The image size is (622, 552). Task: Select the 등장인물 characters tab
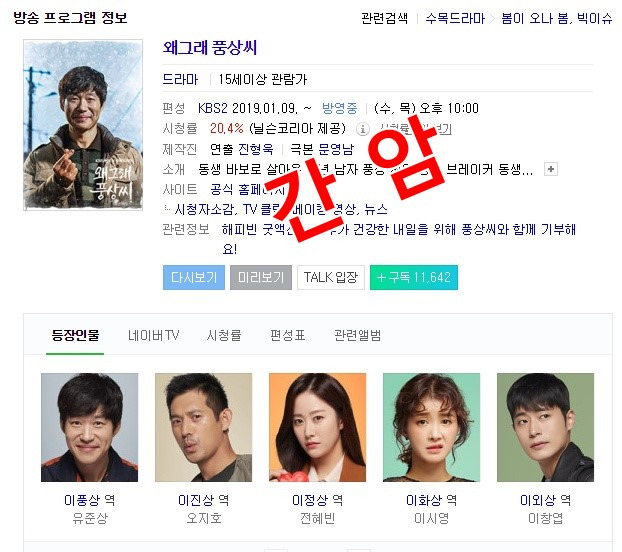click(75, 335)
